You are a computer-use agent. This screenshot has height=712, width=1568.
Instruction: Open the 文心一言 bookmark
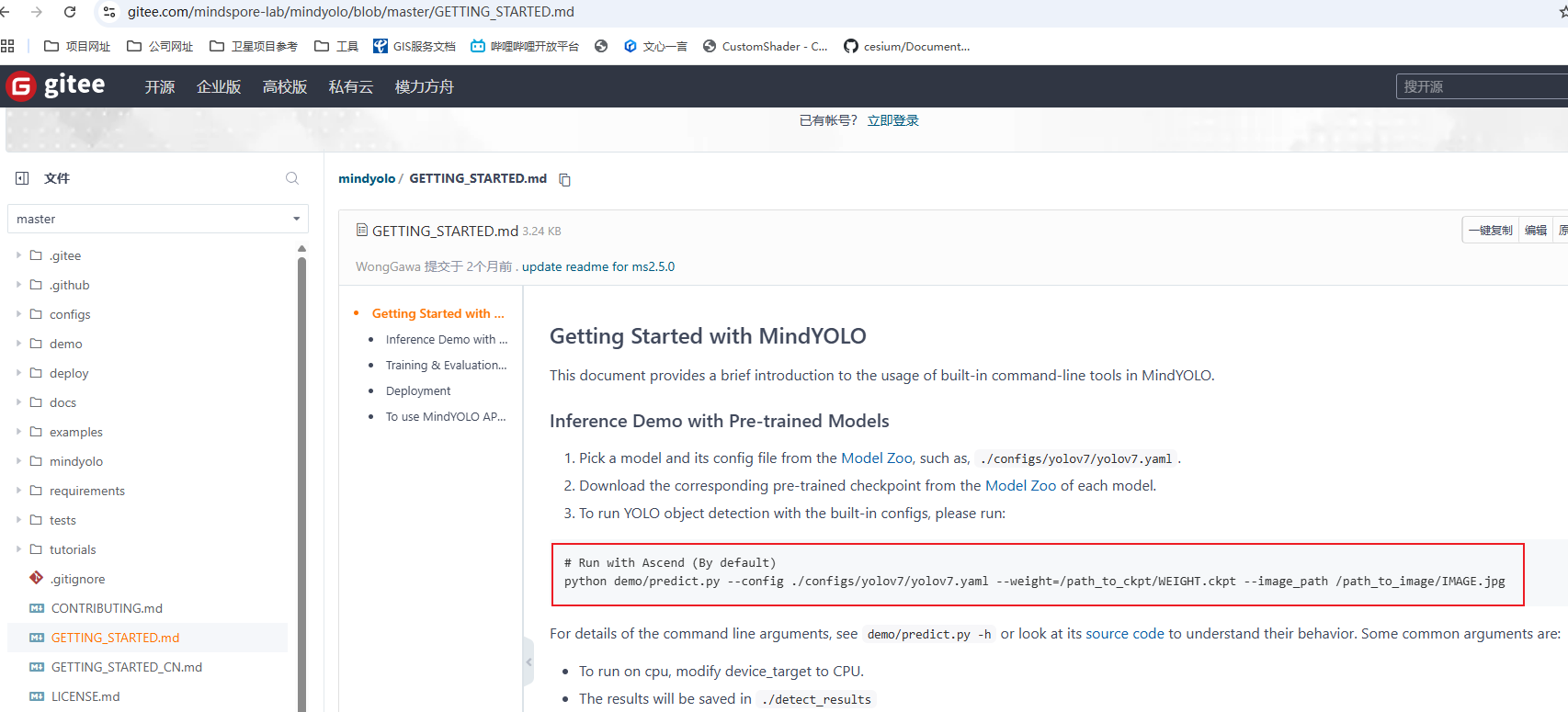click(x=655, y=46)
